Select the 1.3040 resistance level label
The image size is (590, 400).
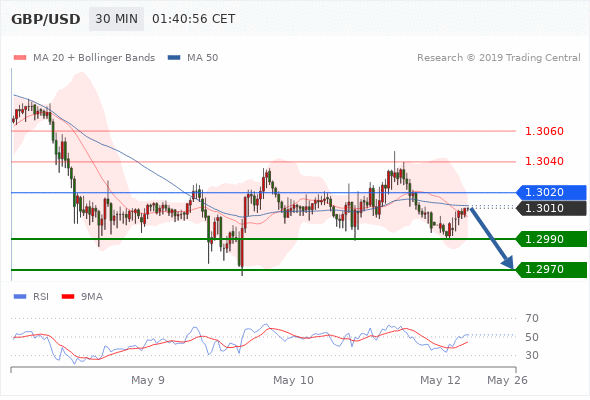point(544,161)
